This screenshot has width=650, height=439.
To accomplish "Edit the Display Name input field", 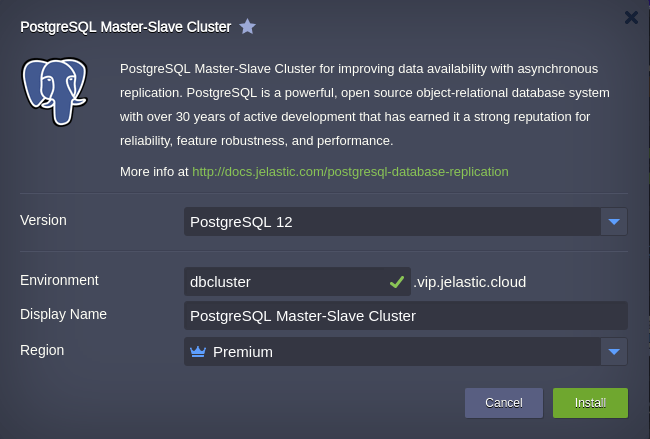I will 405,316.
